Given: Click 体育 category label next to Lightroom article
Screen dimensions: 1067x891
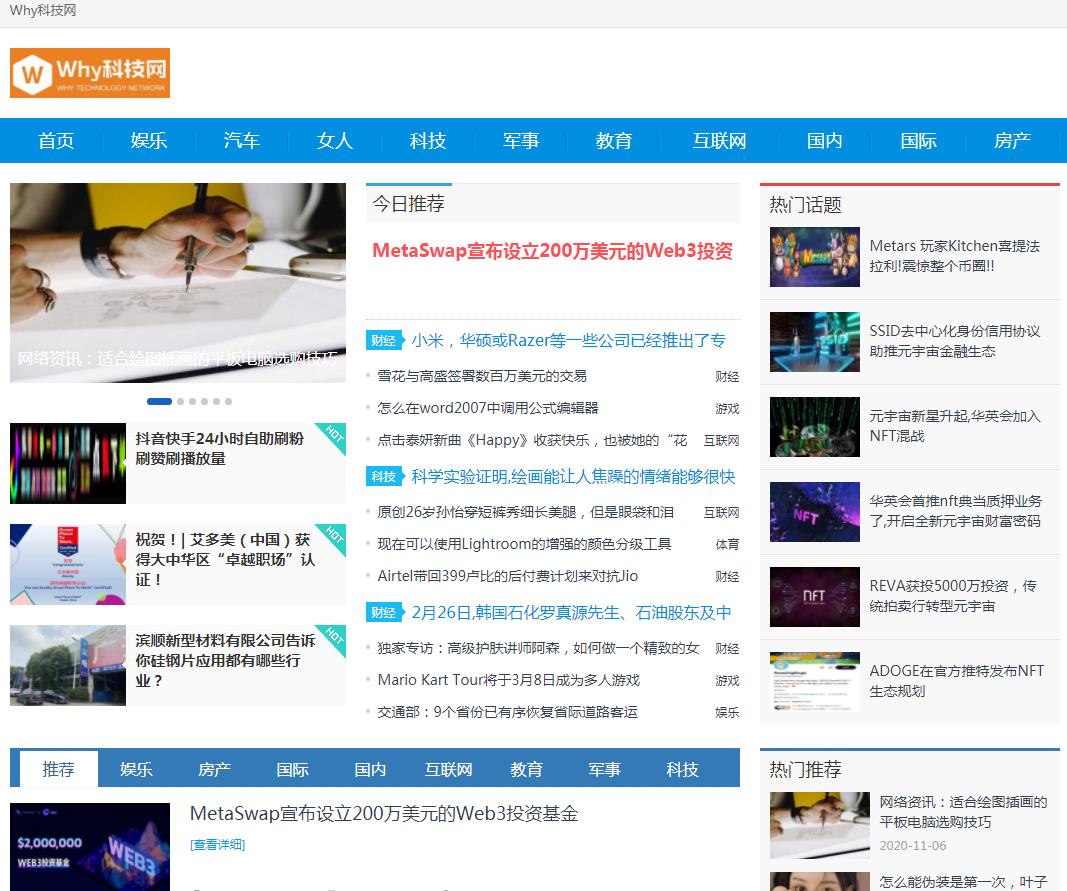Looking at the screenshot, I should (x=727, y=545).
